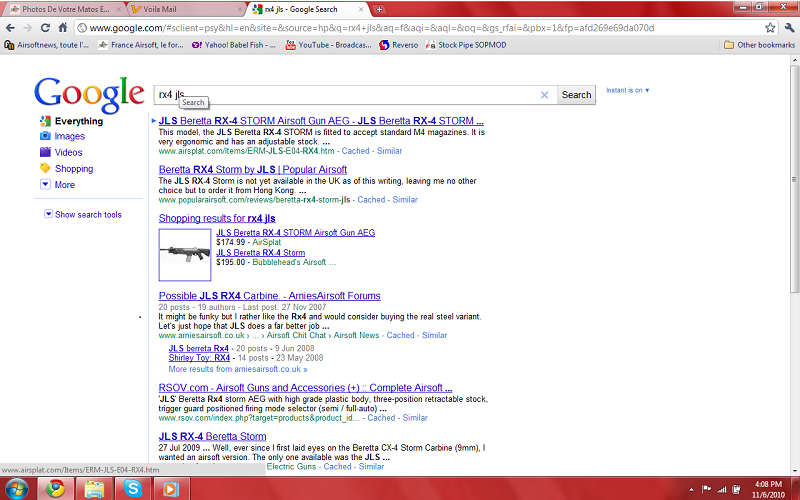Open Shopping results for rx4 jls
800x500 pixels.
point(217,218)
